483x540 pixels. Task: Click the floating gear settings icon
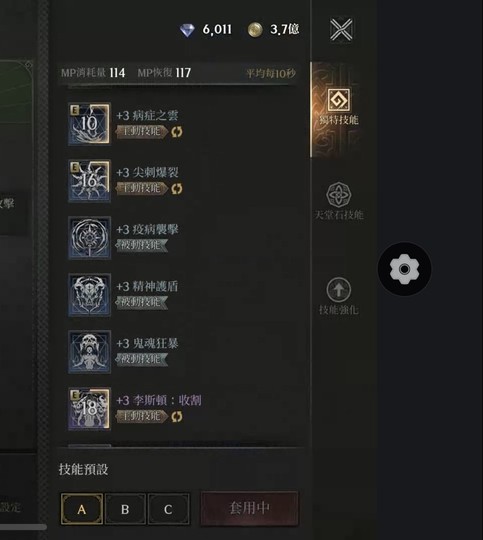(404, 269)
